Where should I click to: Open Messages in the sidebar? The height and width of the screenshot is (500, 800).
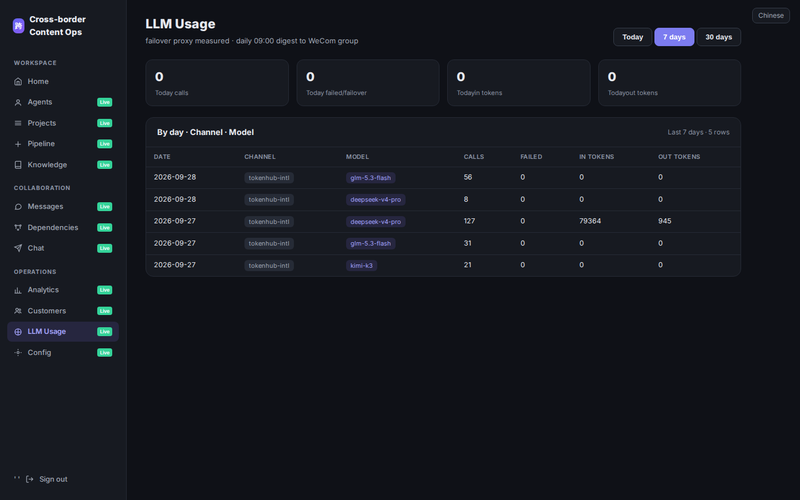(63, 207)
